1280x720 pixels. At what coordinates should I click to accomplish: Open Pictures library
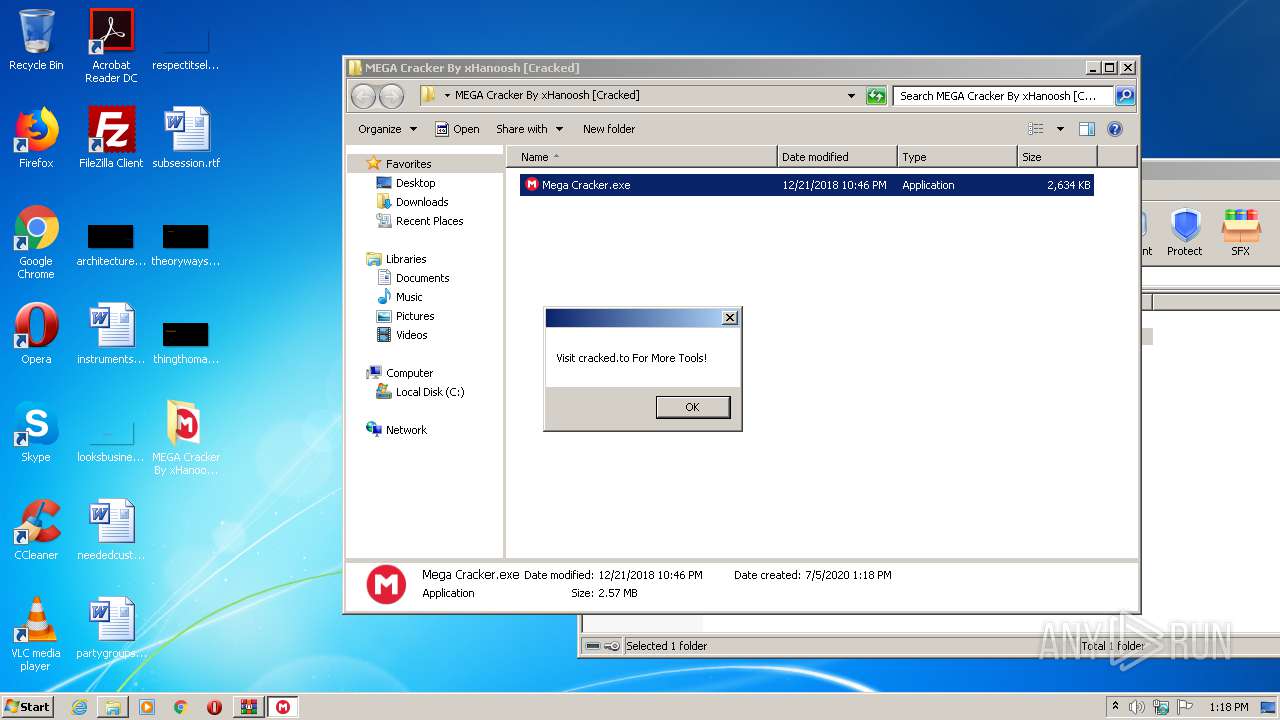(x=414, y=316)
